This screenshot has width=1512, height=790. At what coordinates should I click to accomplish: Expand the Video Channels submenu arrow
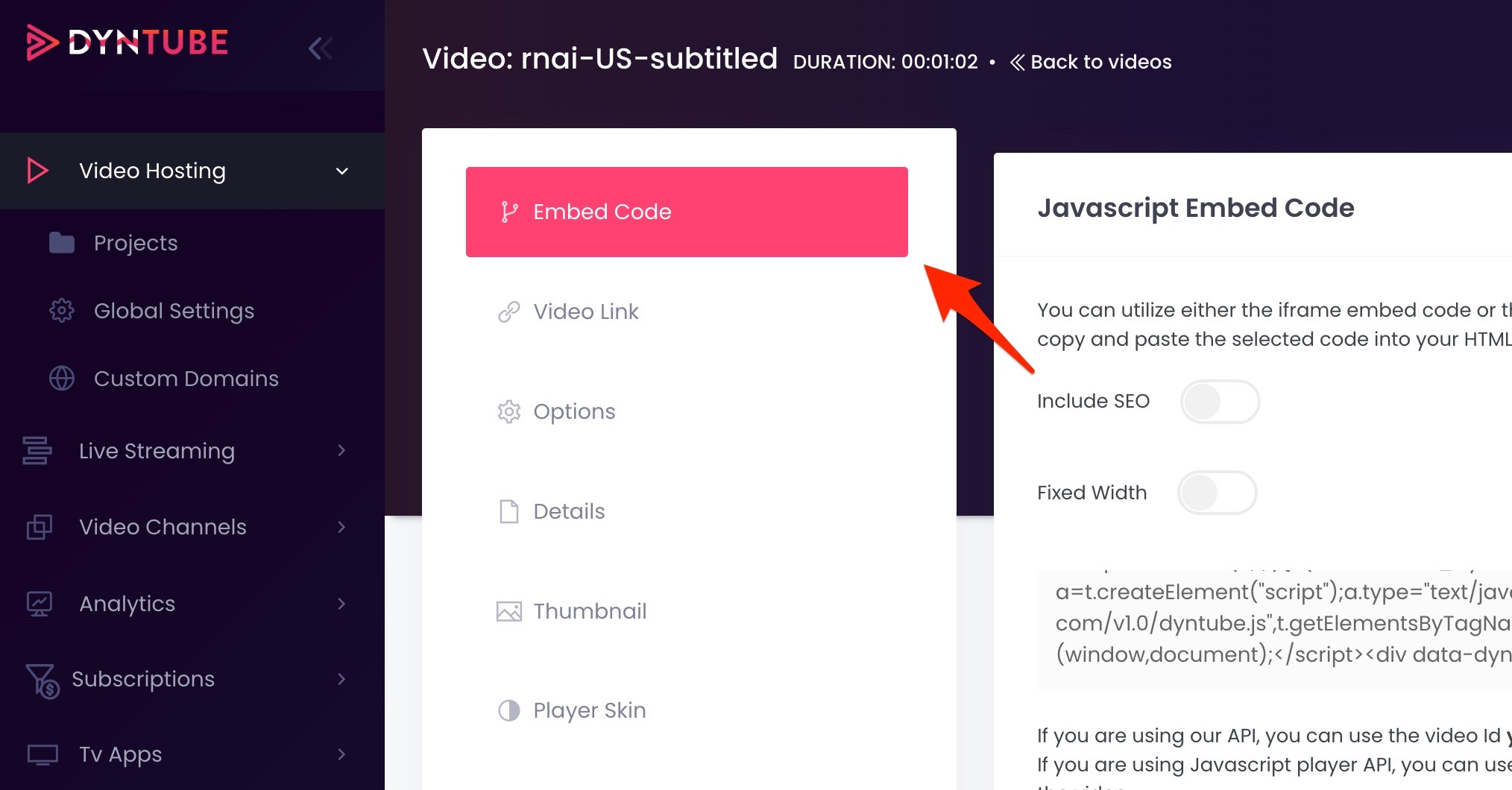(x=342, y=527)
